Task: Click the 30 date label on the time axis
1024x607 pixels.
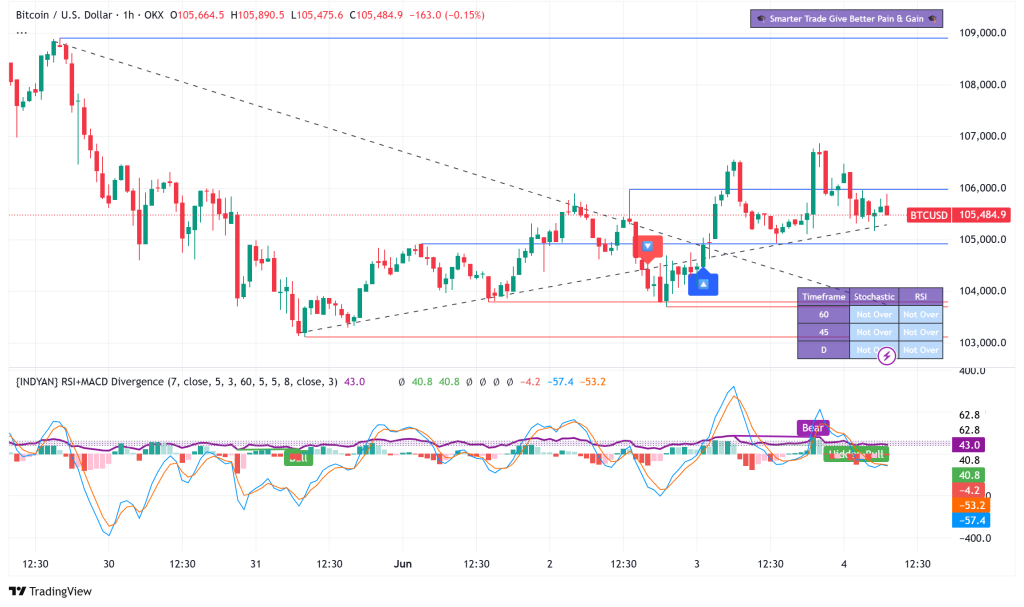Action: point(108,564)
